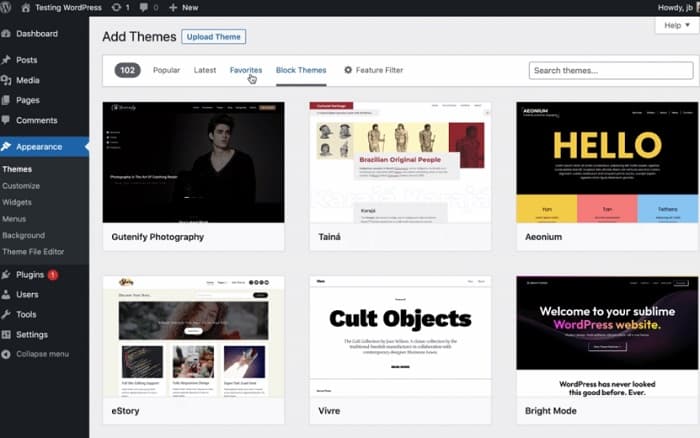Open the Customize submenu item

pos(21,186)
